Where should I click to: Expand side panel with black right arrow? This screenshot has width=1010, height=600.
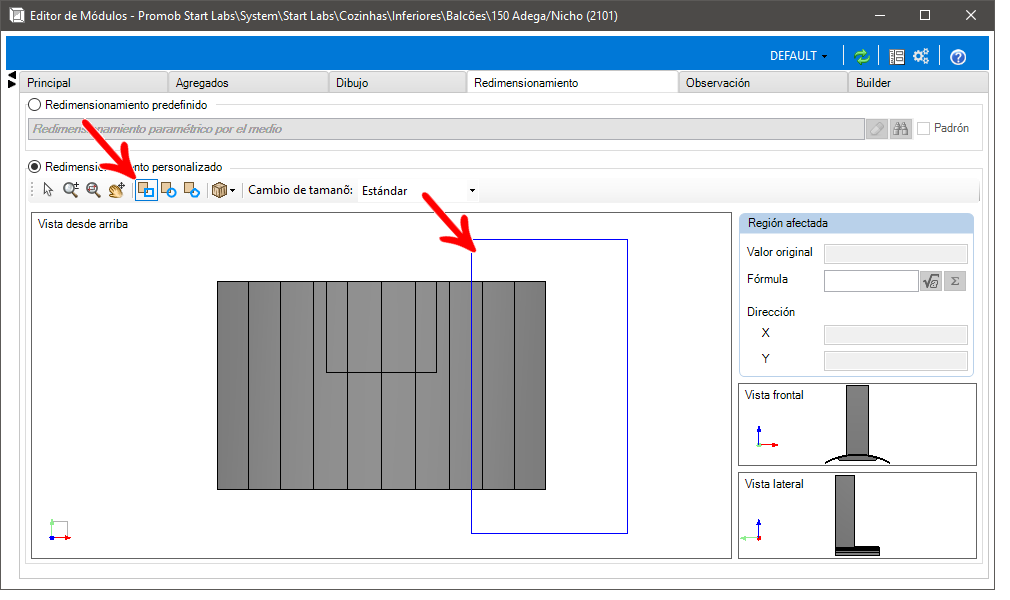[x=12, y=84]
